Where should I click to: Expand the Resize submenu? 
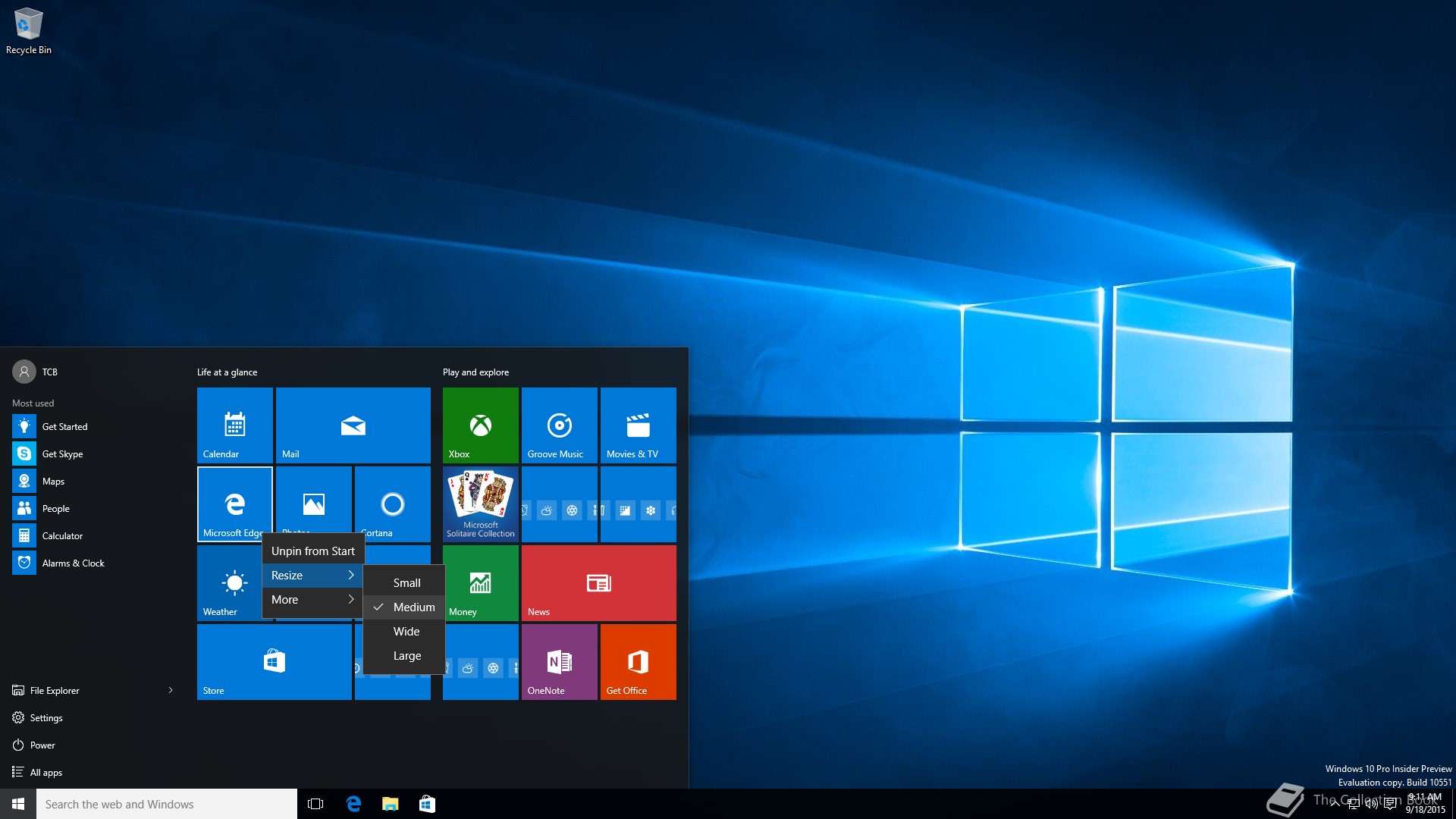coord(313,576)
